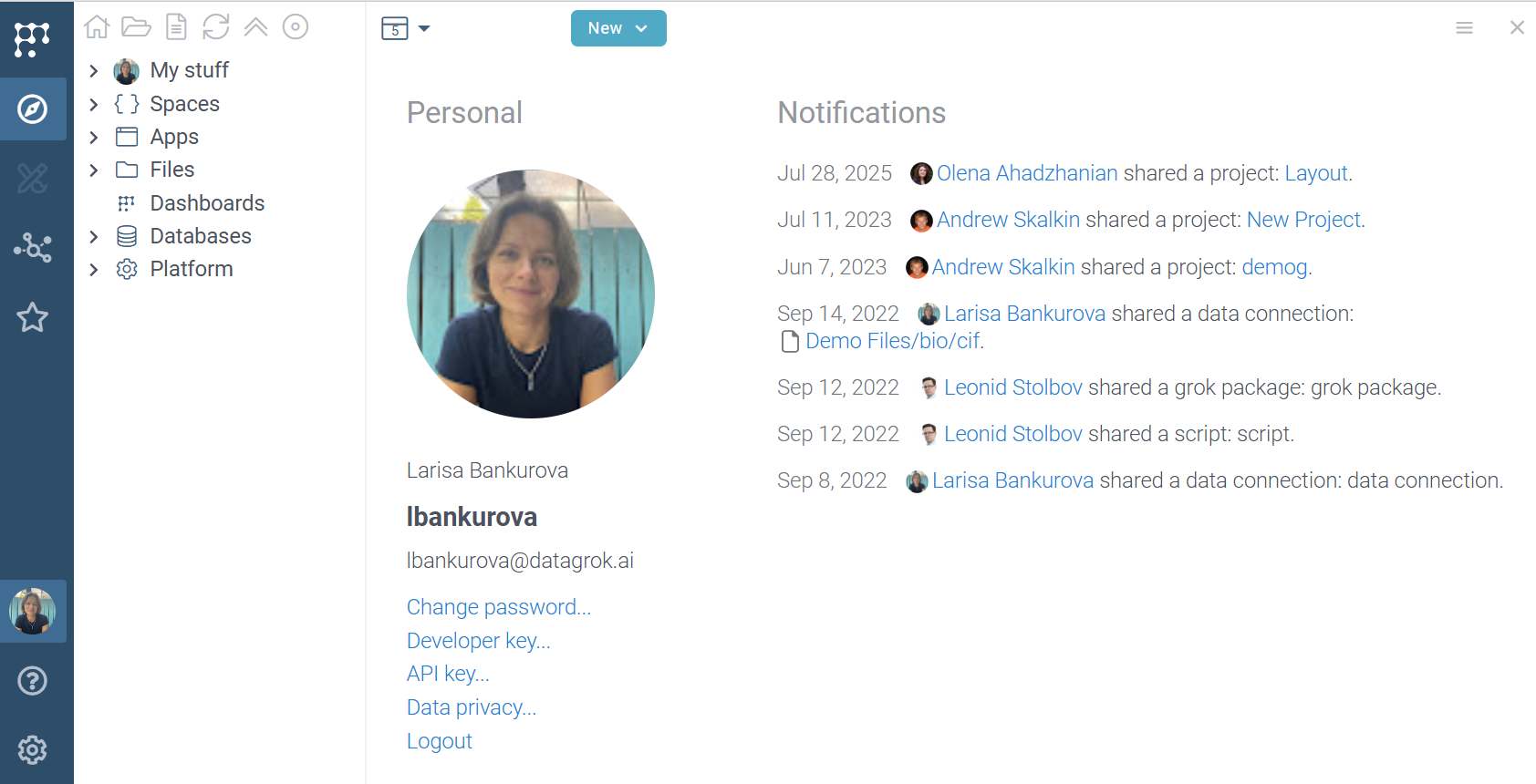This screenshot has width=1536, height=784.
Task: Click the open folder icon in the toolbar
Action: [137, 26]
